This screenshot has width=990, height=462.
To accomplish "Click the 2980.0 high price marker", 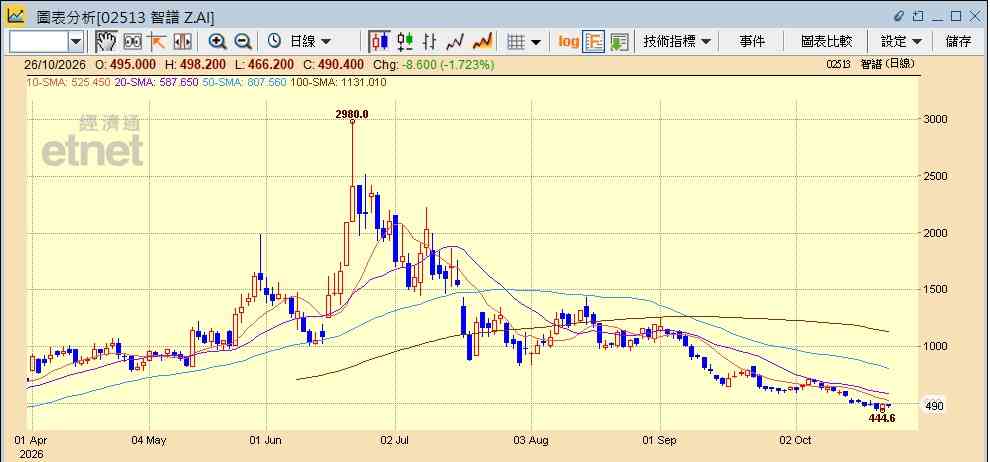I will (x=352, y=114).
